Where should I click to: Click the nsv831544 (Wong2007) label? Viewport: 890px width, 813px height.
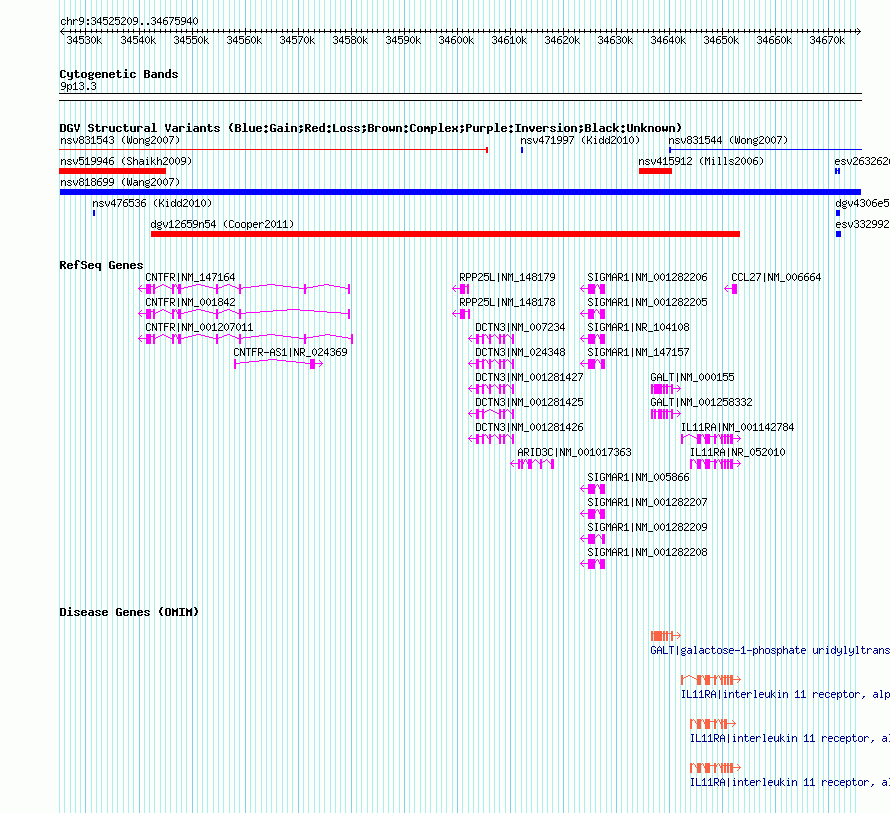coord(728,140)
